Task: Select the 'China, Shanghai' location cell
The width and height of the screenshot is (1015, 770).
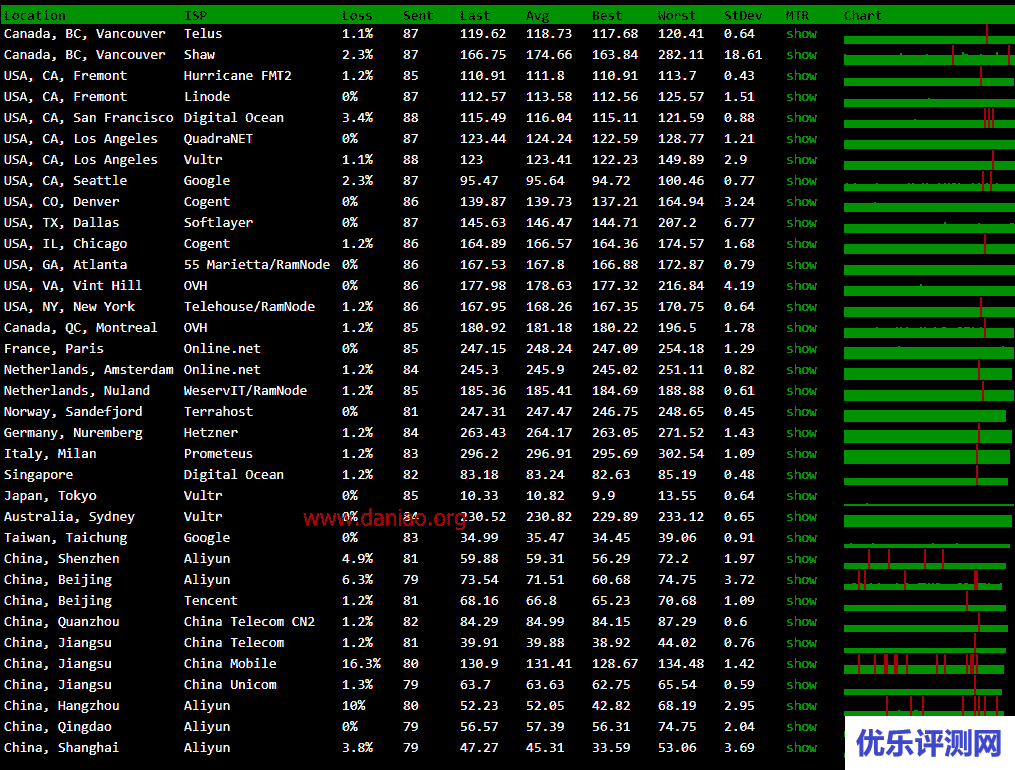Action: 61,748
